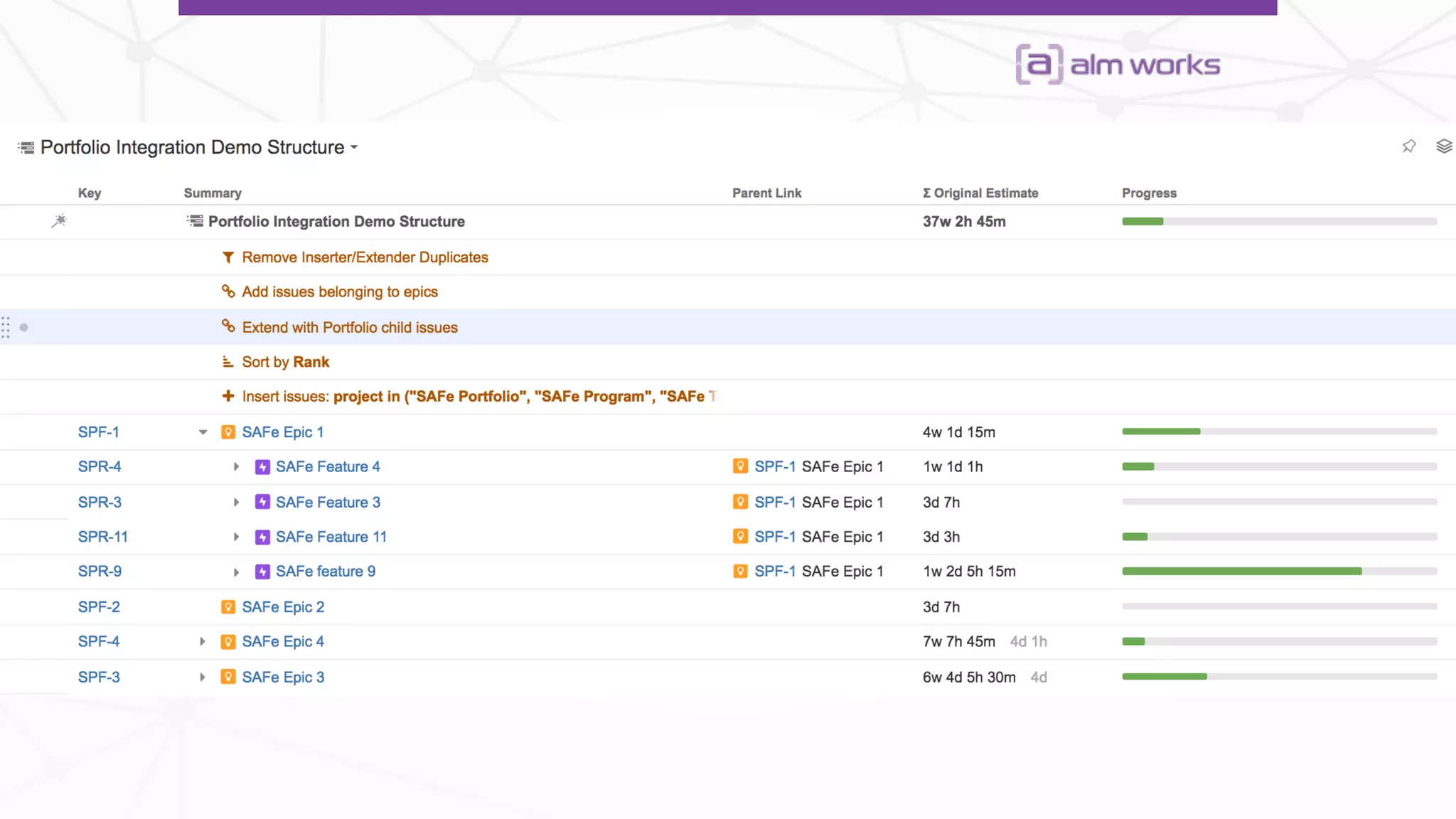Select the Extend with Portfolio child issues row

coord(350,327)
